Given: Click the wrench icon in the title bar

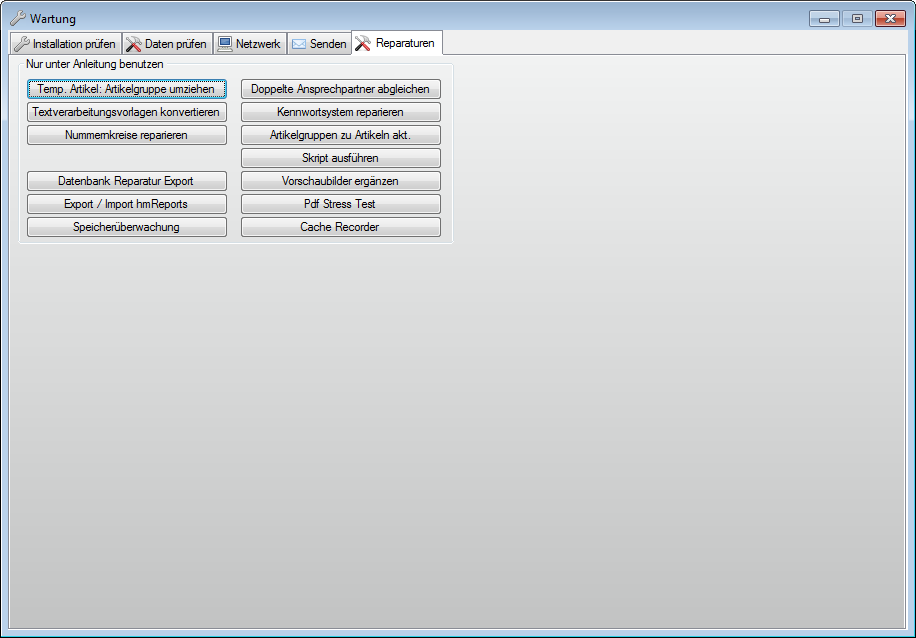Looking at the screenshot, I should (x=18, y=18).
